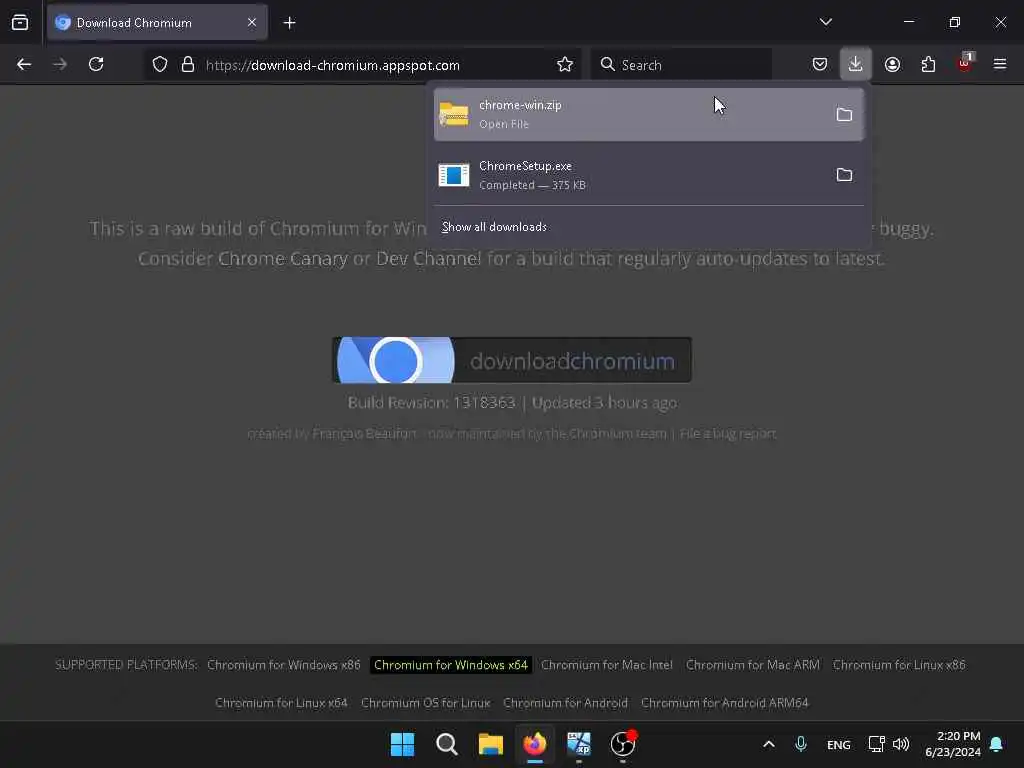Open the Chrome Canary link
Screen dimensions: 1024x768
pos(283,259)
